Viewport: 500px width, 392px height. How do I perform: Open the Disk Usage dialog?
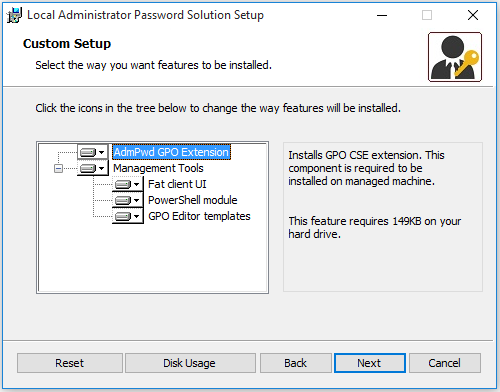coord(190,363)
